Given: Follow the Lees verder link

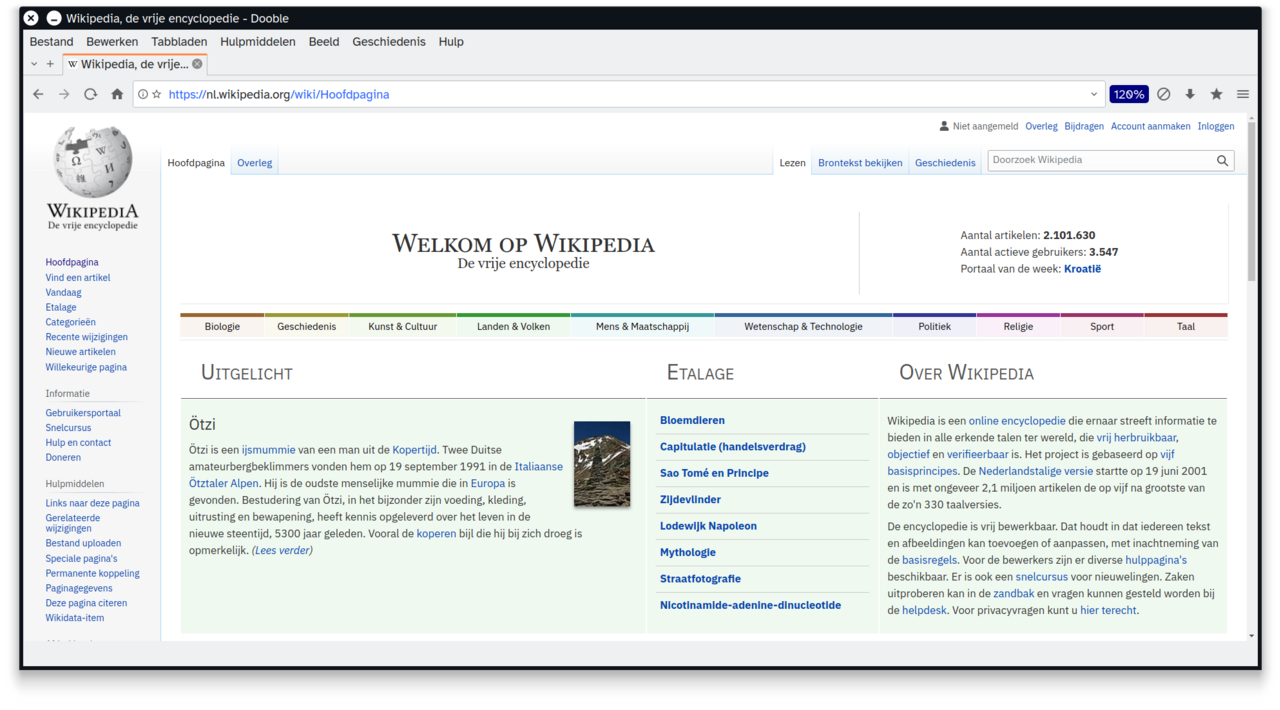Looking at the screenshot, I should tap(282, 550).
